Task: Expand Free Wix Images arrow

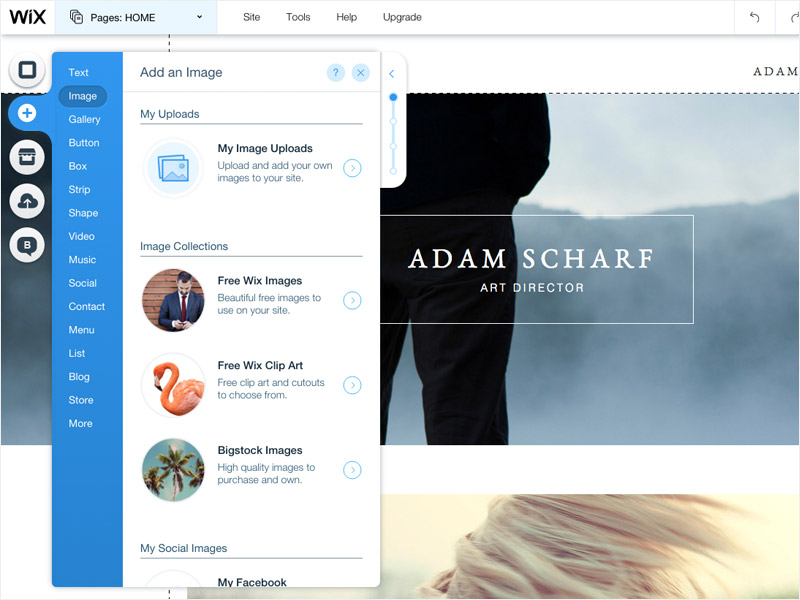Action: pyautogui.click(x=352, y=300)
